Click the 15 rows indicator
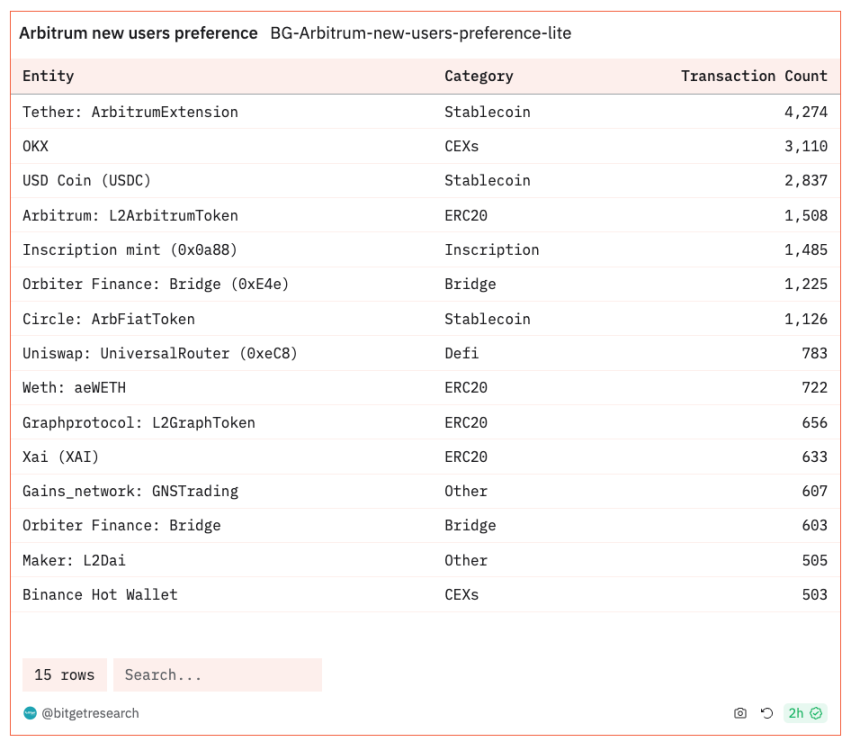 click(65, 675)
